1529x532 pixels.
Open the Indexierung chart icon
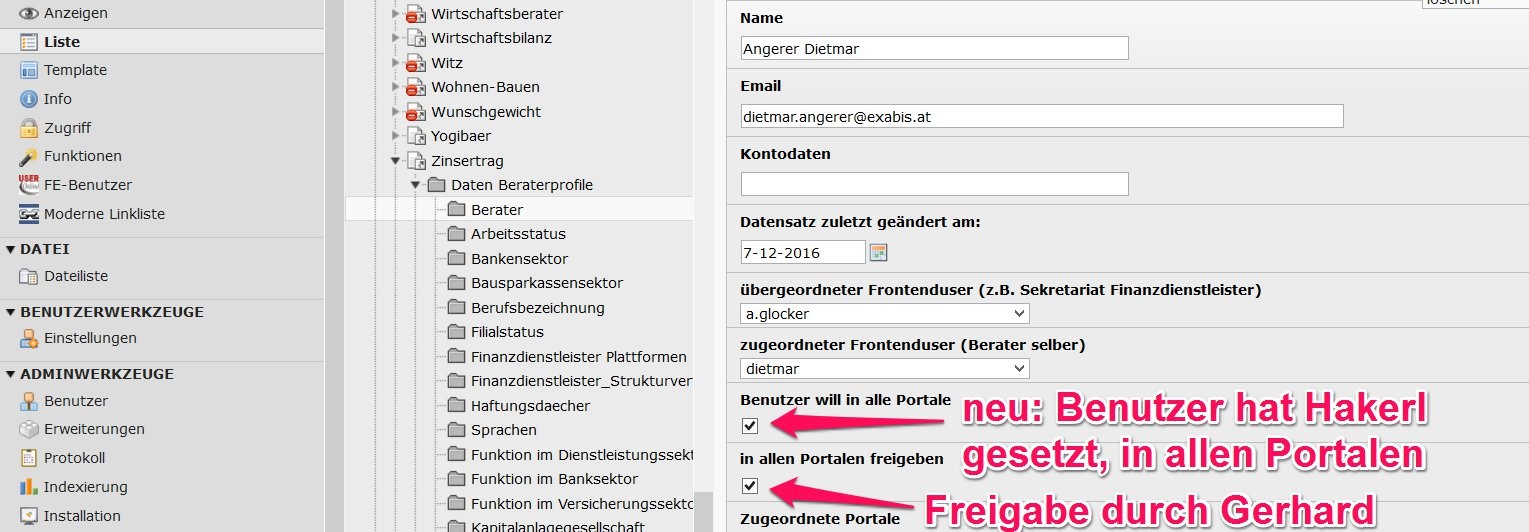[28, 487]
